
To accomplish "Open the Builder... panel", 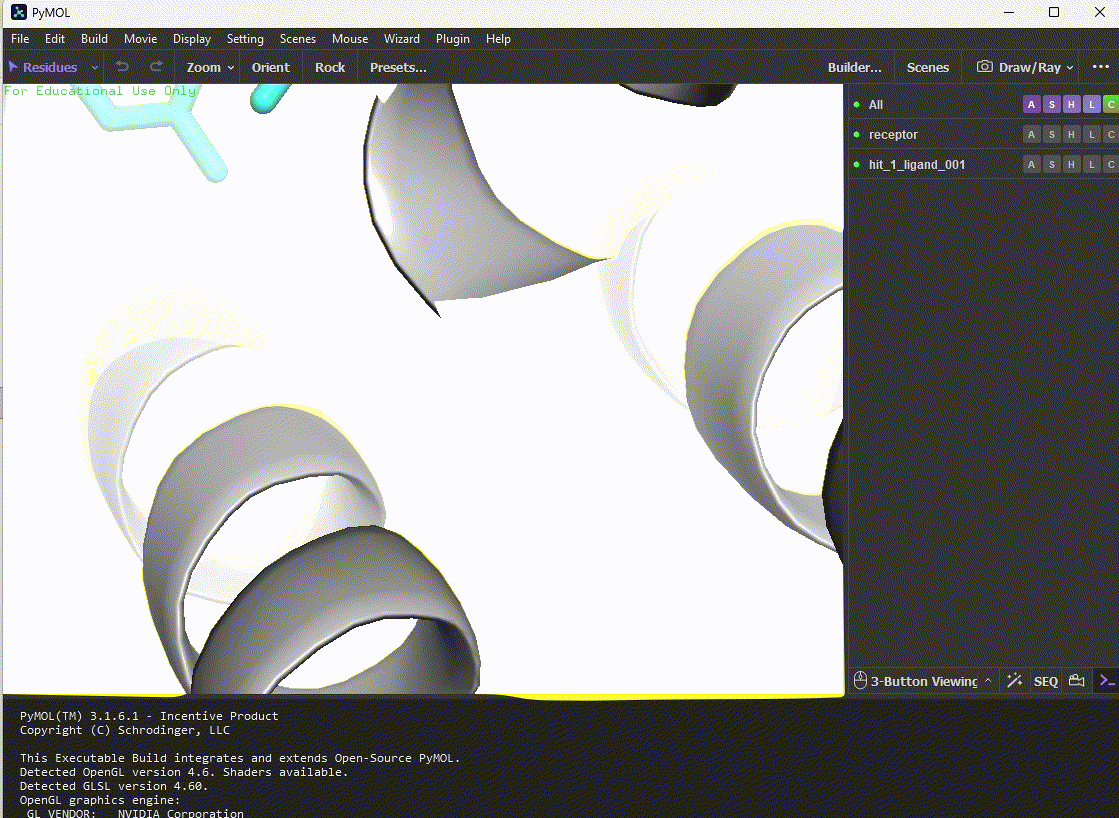I will [854, 67].
